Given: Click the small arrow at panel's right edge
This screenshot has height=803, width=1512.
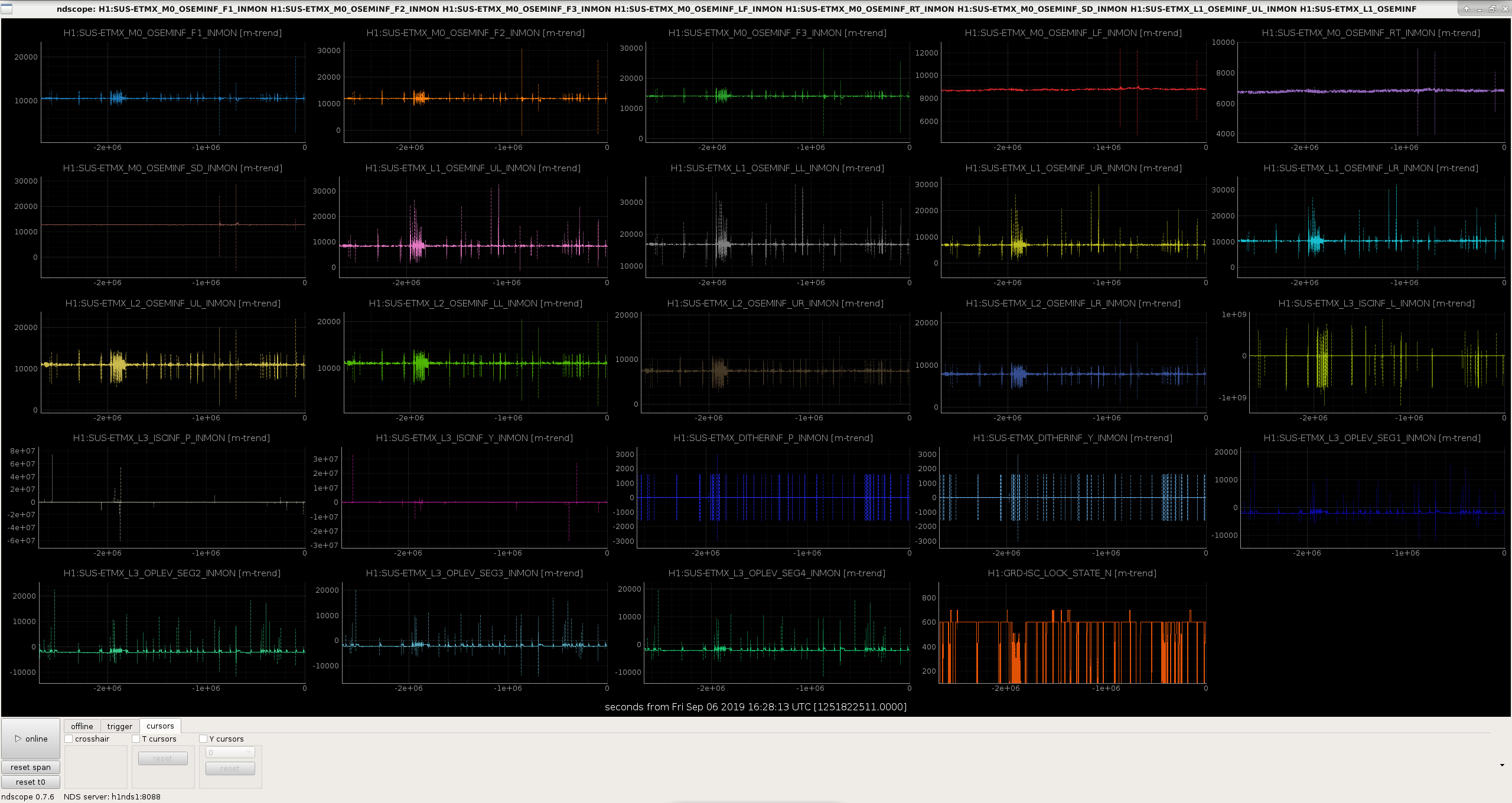Looking at the screenshot, I should 1502,765.
